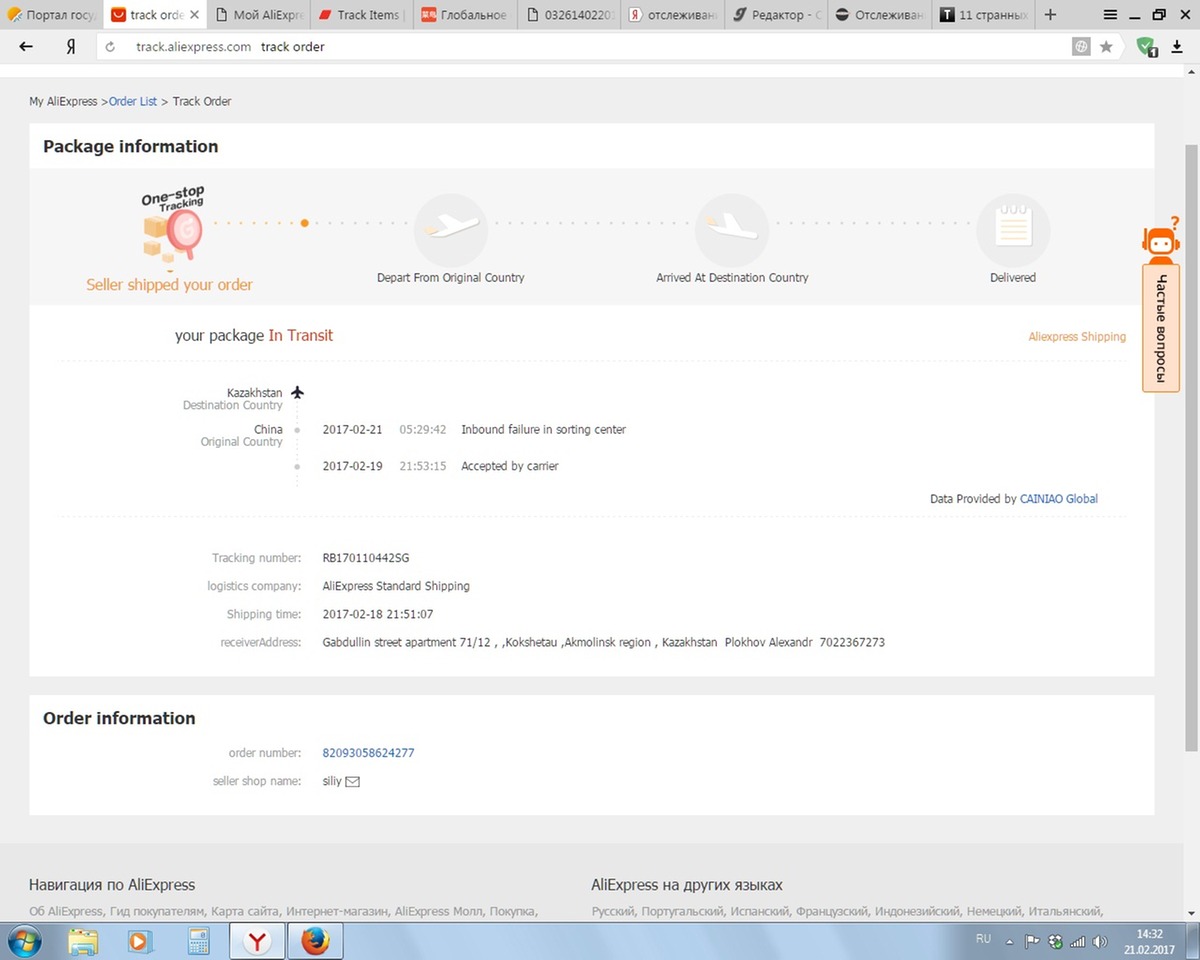Open Firefox from the Windows taskbar

[315, 941]
